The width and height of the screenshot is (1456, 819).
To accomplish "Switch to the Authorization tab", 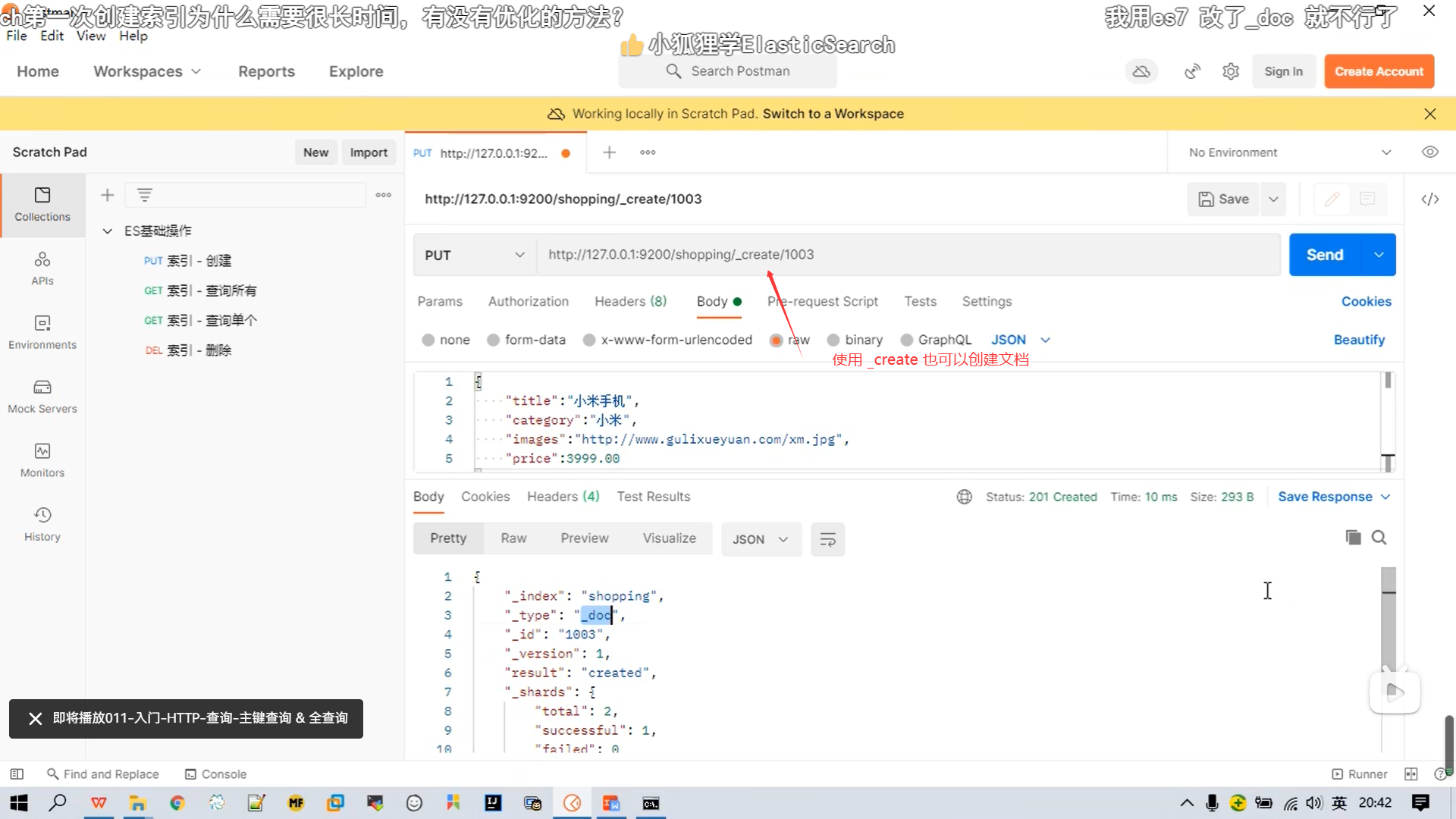I will pos(528,301).
